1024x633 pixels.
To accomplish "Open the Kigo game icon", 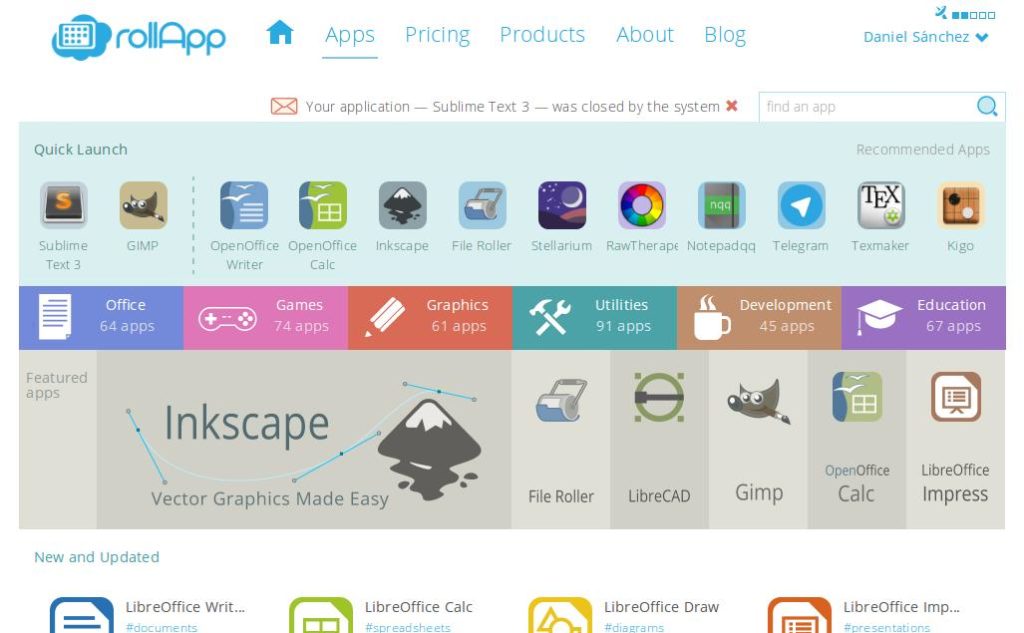I will (960, 205).
